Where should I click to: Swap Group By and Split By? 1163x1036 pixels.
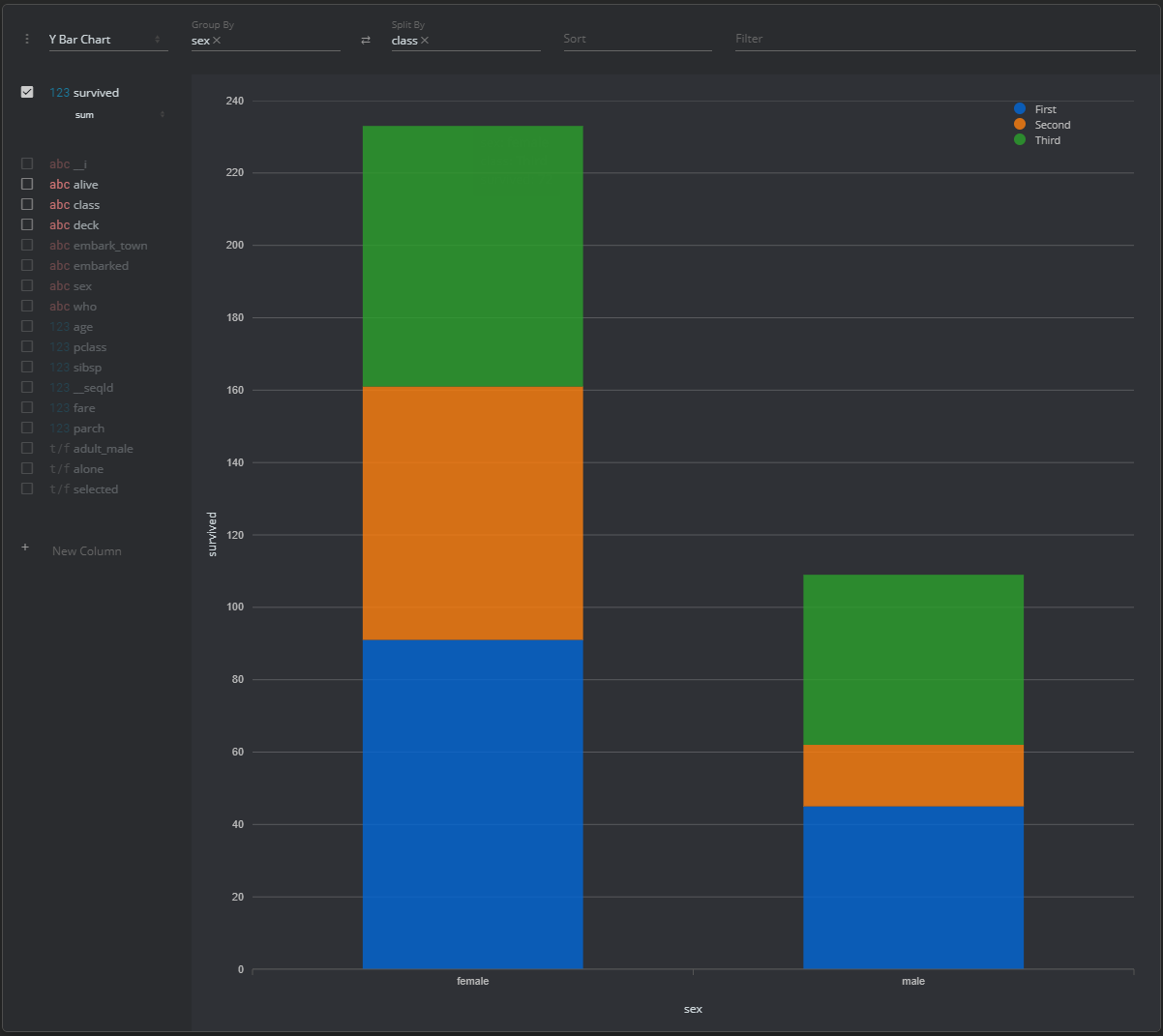point(366,40)
